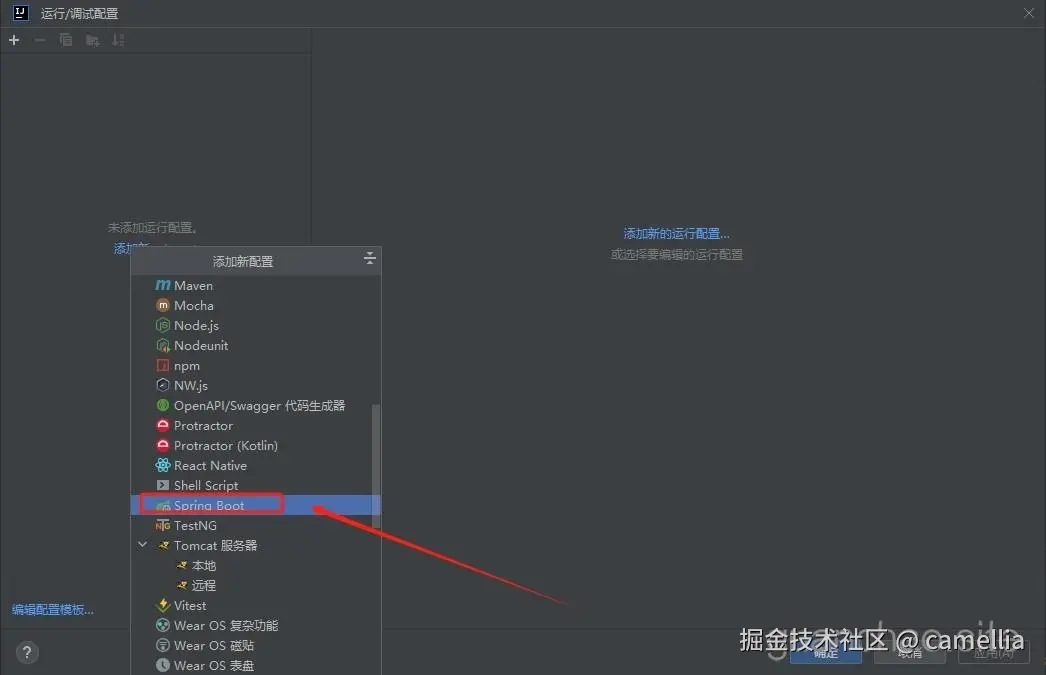Choose Maven from the new configuration list
1046x675 pixels.
(x=255, y=285)
